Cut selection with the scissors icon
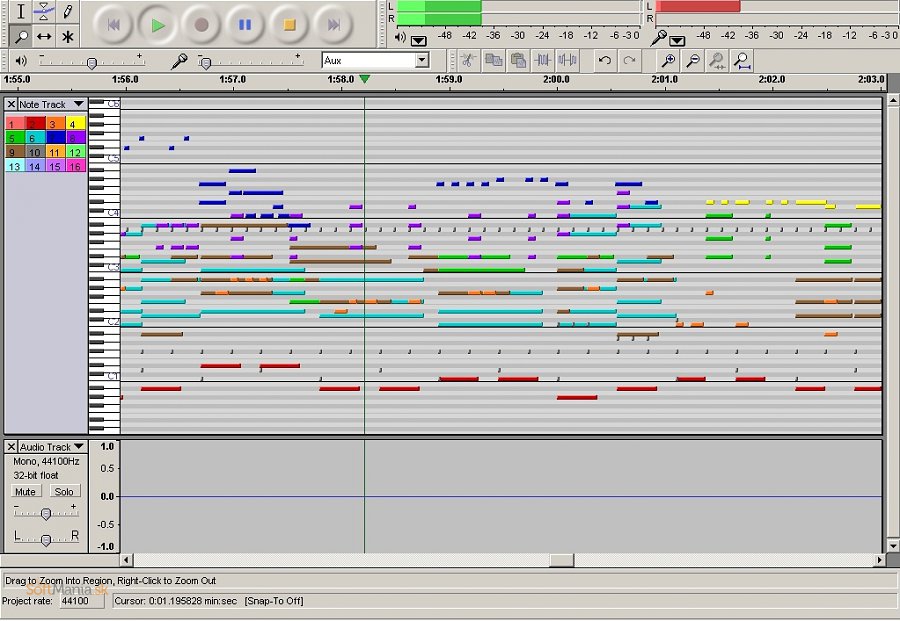The width and height of the screenshot is (900, 621). [468, 60]
